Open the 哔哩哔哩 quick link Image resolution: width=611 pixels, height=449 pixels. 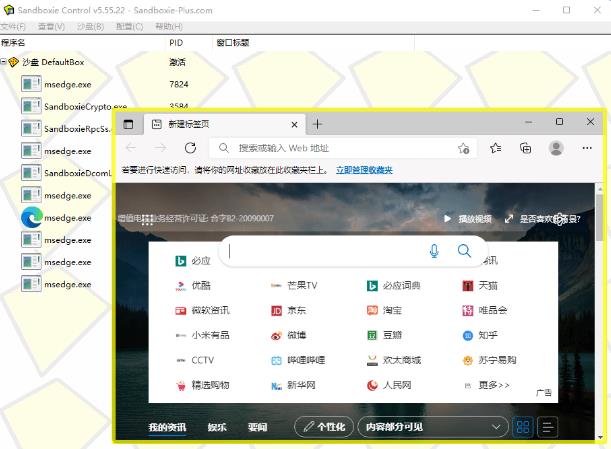tap(298, 360)
